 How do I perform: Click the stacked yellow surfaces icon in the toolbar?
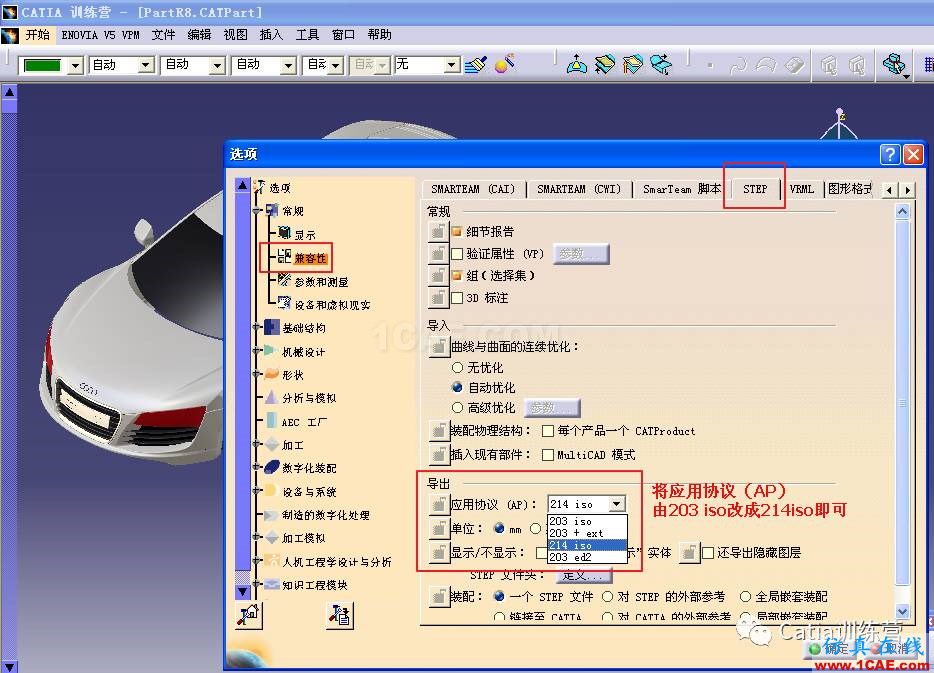pos(605,64)
